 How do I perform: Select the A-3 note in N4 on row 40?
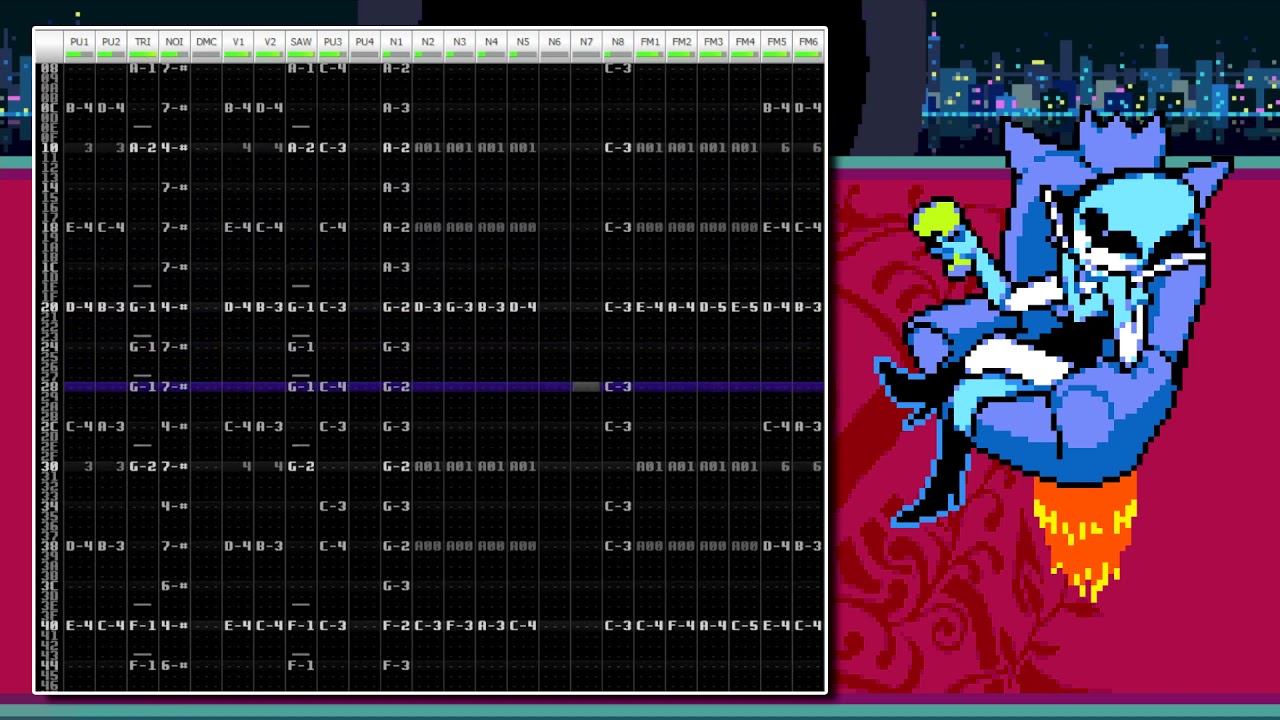[491, 626]
